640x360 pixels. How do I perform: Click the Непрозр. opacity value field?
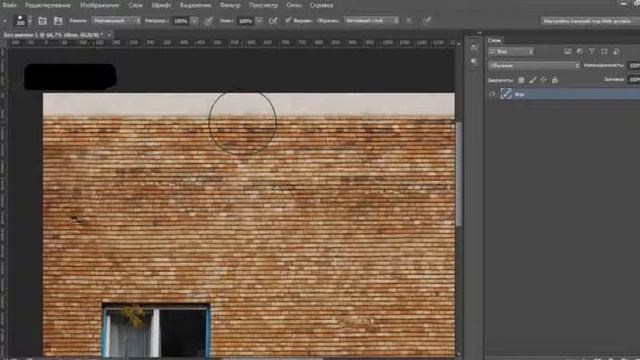point(180,21)
